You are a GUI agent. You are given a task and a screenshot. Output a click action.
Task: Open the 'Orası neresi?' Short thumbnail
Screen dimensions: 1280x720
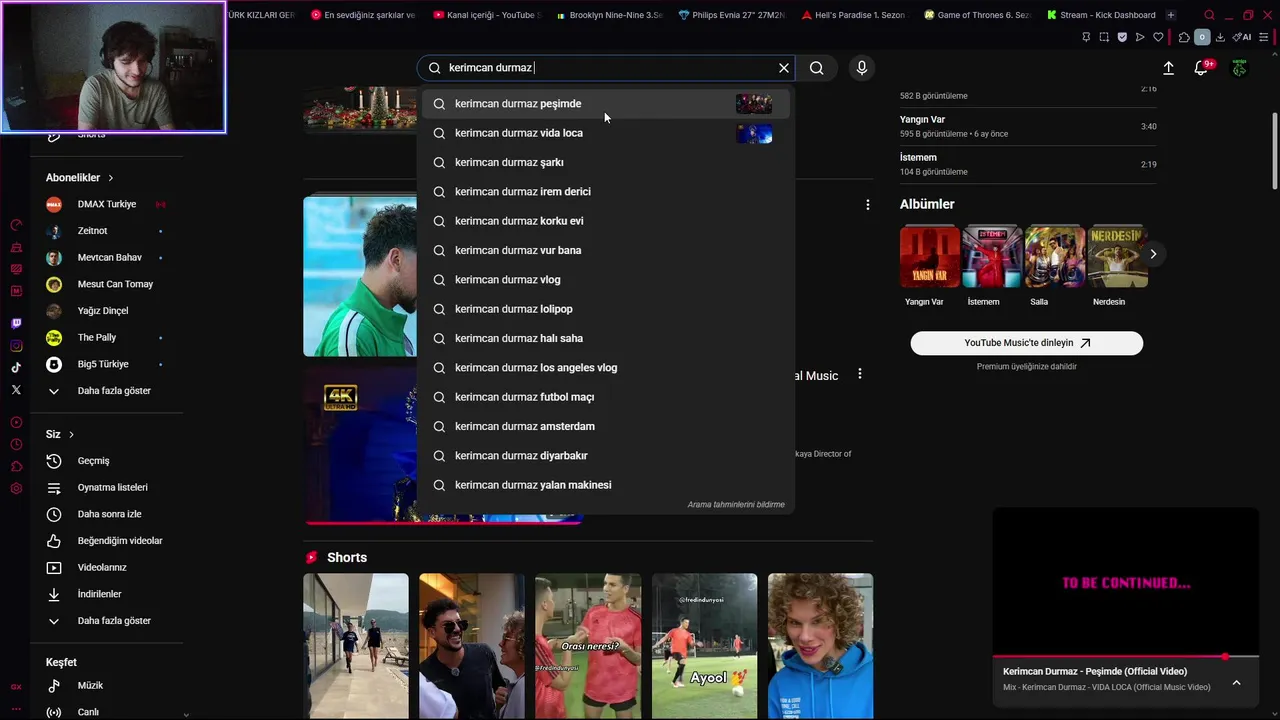pos(588,646)
